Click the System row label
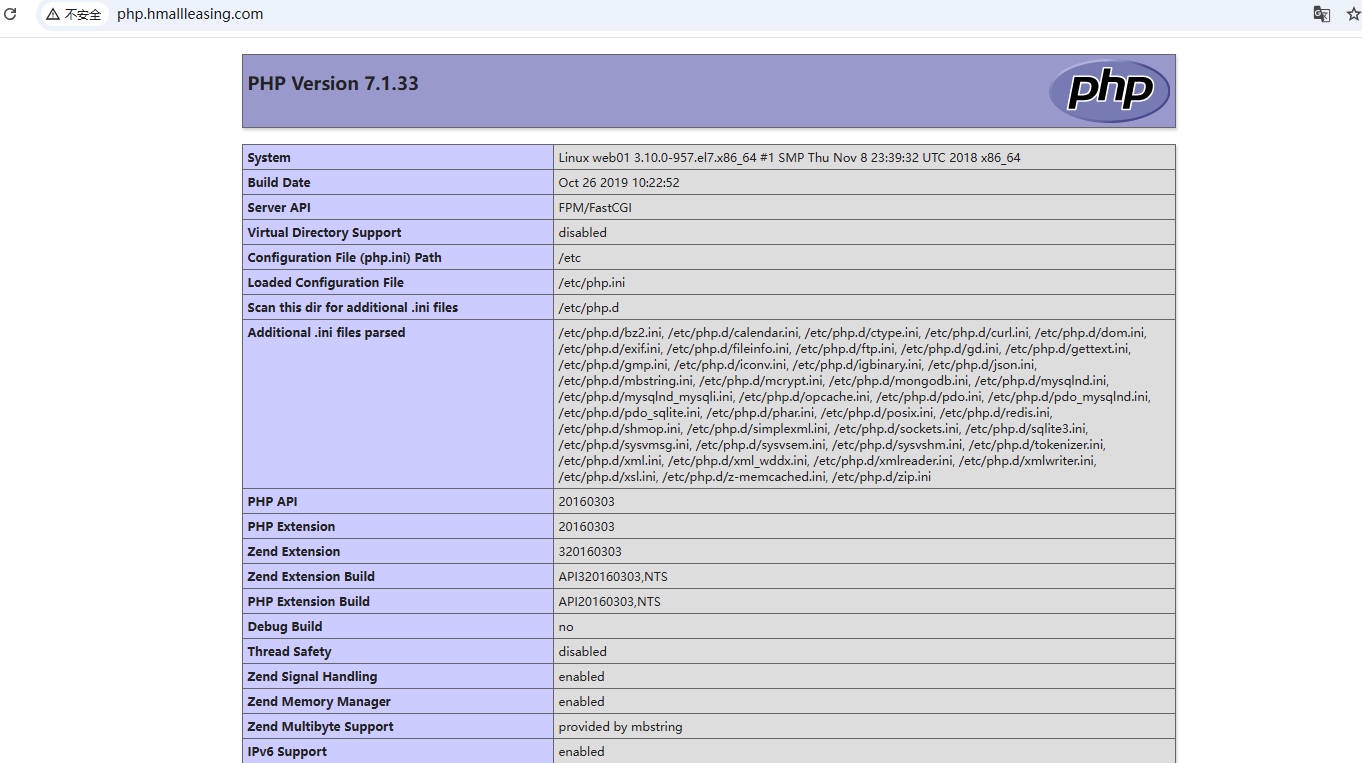 (x=269, y=158)
